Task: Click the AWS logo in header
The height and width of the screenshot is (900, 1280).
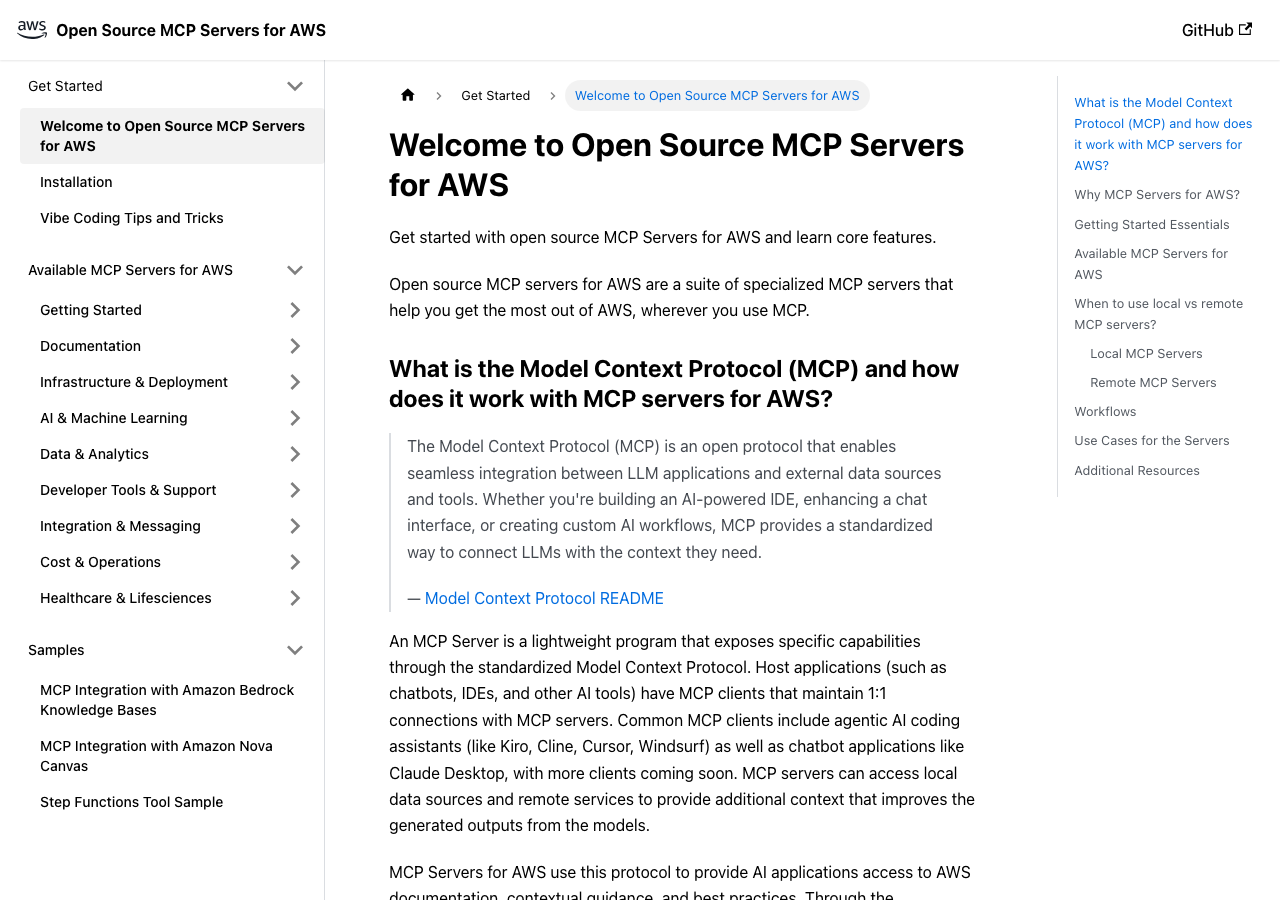Action: pos(32,30)
